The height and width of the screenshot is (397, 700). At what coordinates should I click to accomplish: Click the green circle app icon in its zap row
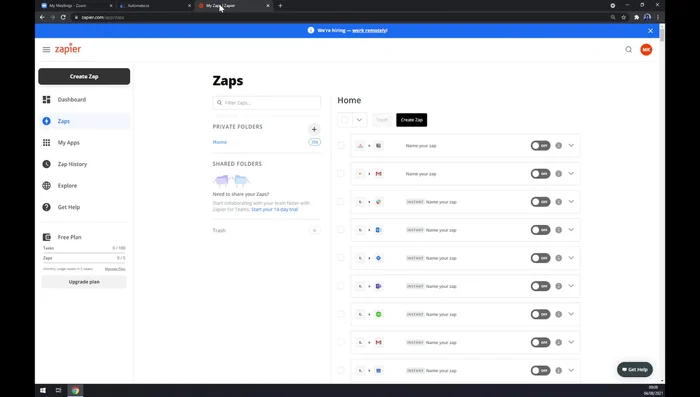pos(379,314)
